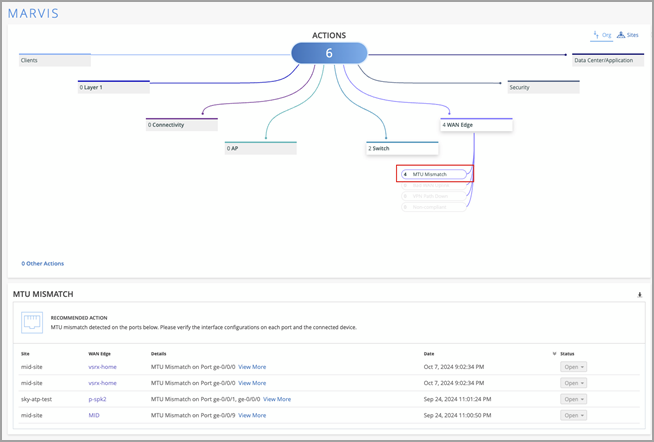Open the p-spk2 WAN Edge link
Viewport: 654px width, 442px height.
[x=100, y=399]
